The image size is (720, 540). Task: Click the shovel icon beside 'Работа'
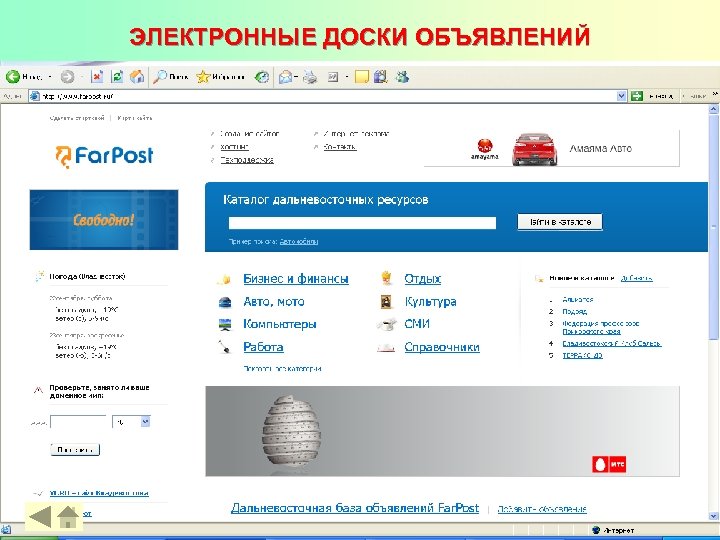225,347
